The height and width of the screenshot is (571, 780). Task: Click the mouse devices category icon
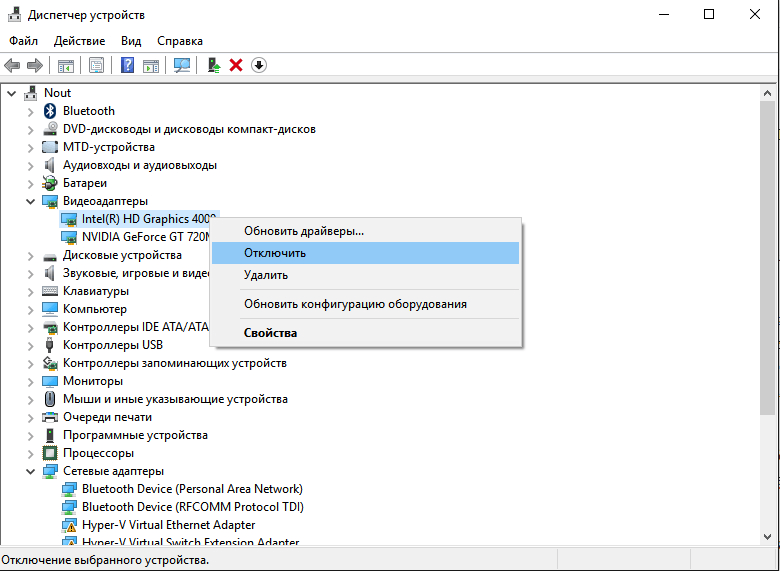[50, 399]
